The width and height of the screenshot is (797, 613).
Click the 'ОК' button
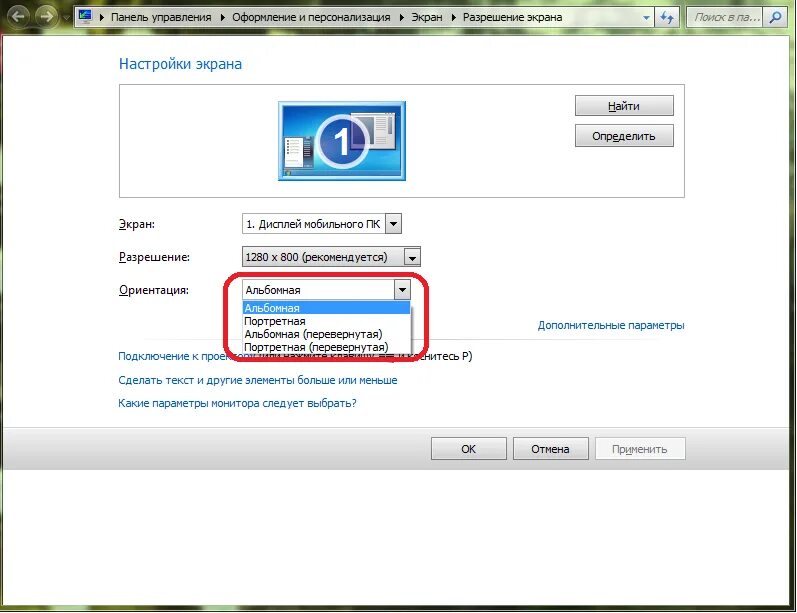[x=469, y=449]
